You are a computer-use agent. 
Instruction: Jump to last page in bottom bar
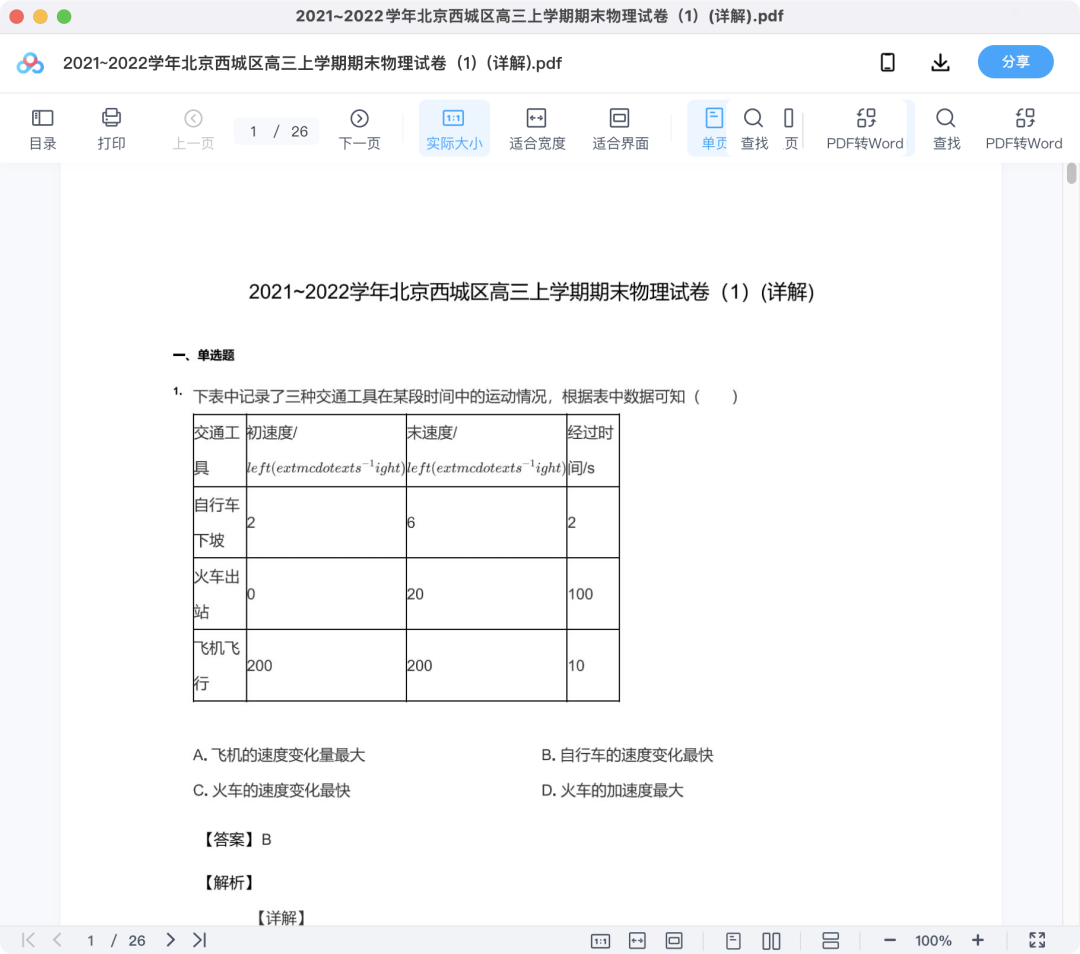click(200, 940)
